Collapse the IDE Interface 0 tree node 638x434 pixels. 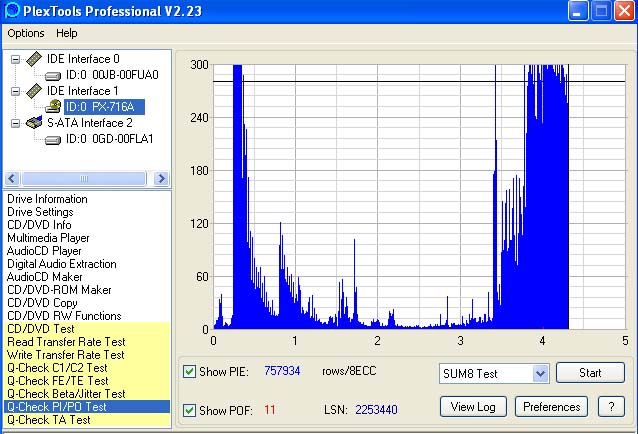(x=15, y=59)
